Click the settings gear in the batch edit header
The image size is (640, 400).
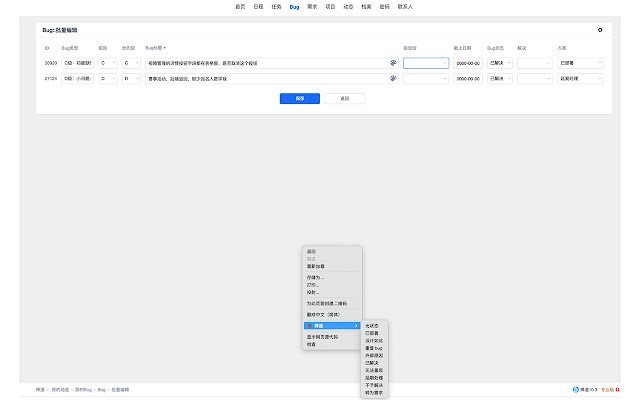pos(600,30)
